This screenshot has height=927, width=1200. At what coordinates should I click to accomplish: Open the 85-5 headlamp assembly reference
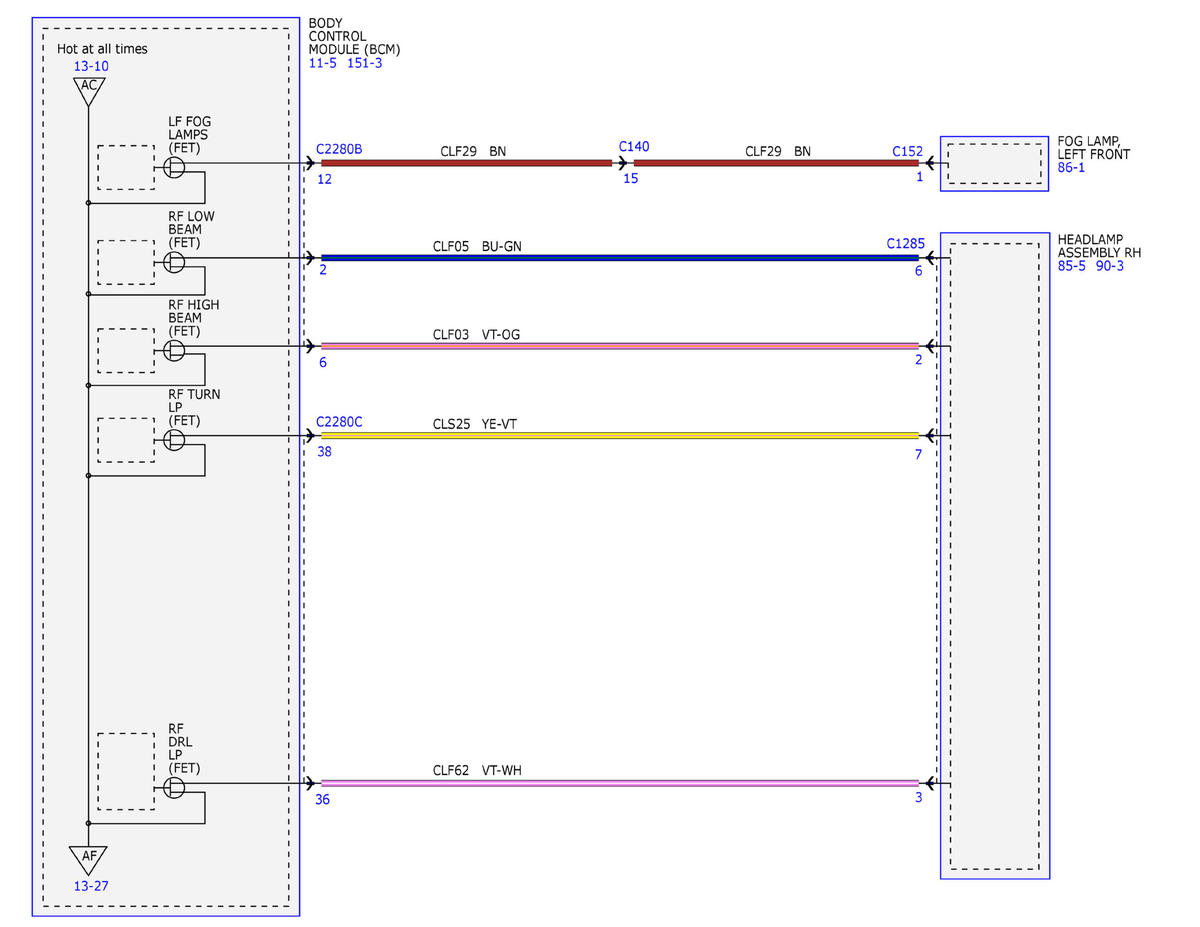pyautogui.click(x=1072, y=266)
